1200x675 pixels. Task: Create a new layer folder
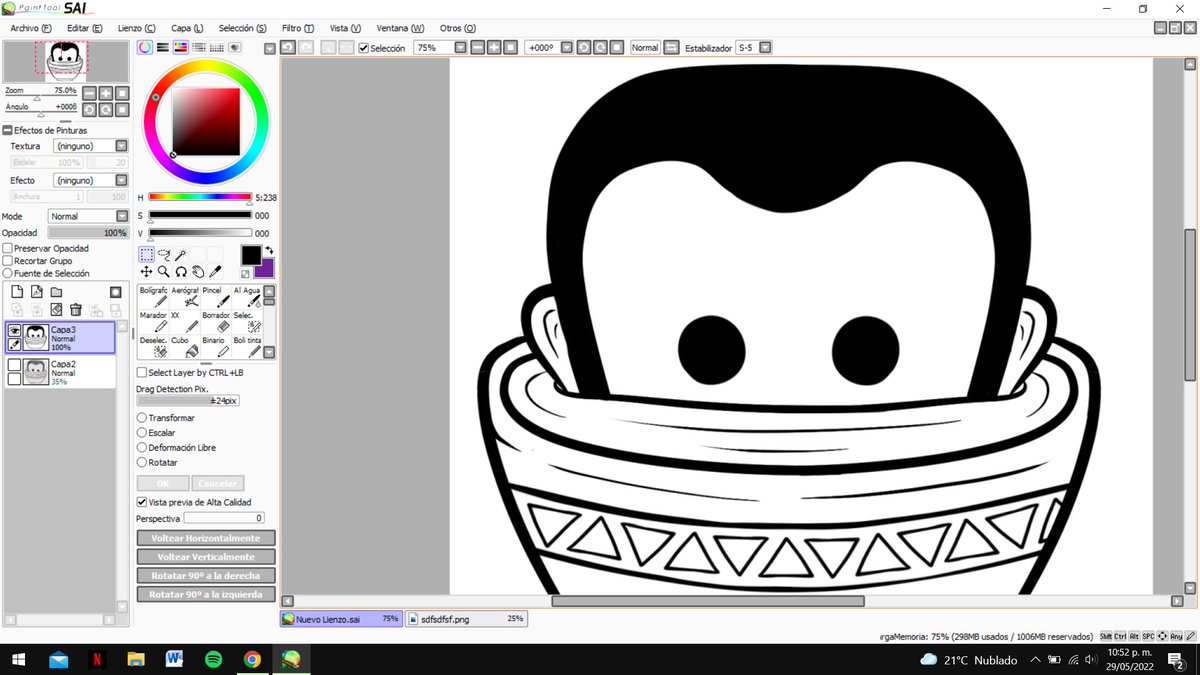click(x=56, y=292)
